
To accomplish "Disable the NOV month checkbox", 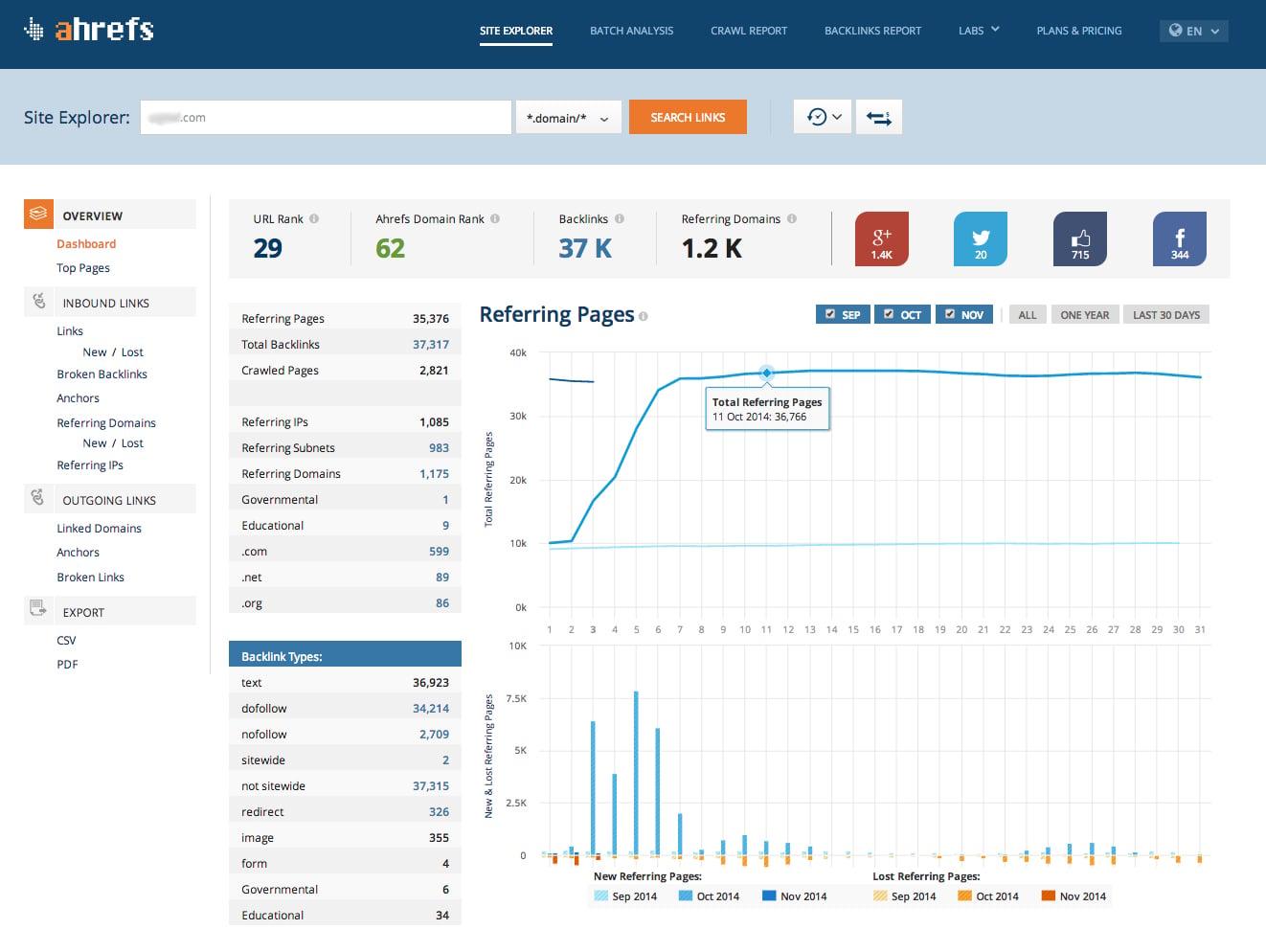I will coord(951,313).
